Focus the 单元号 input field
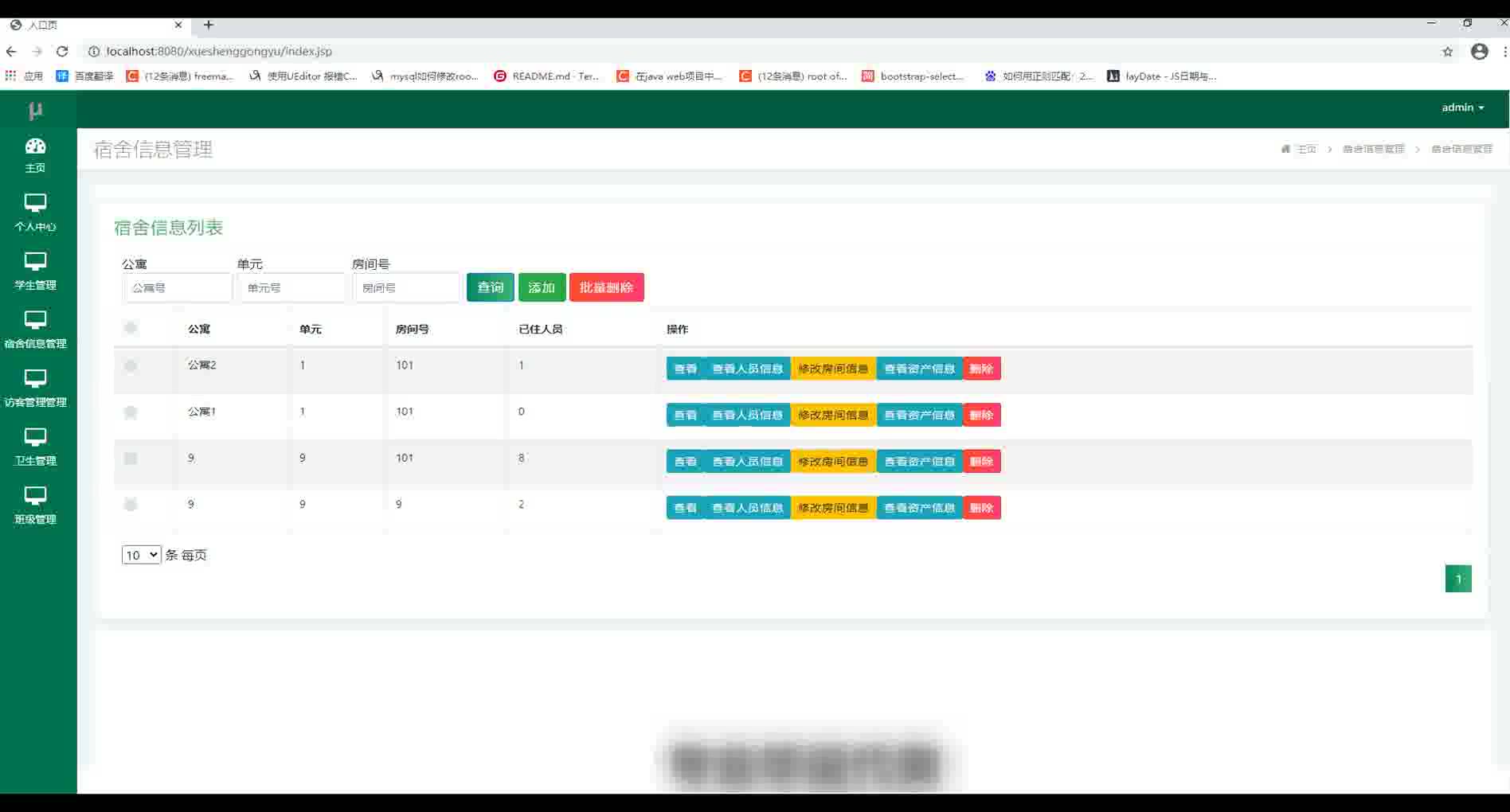The height and width of the screenshot is (812, 1510). 292,287
